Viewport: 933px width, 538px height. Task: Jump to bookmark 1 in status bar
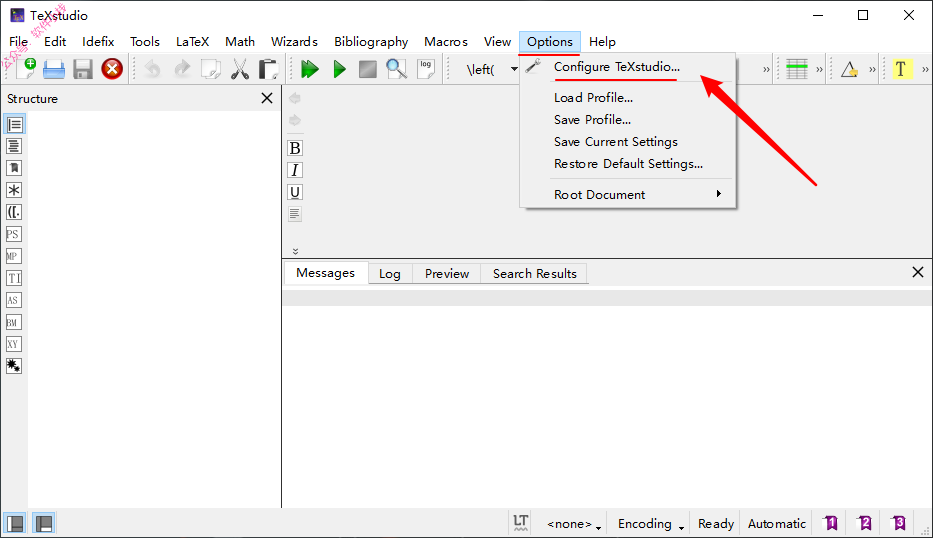(x=831, y=523)
